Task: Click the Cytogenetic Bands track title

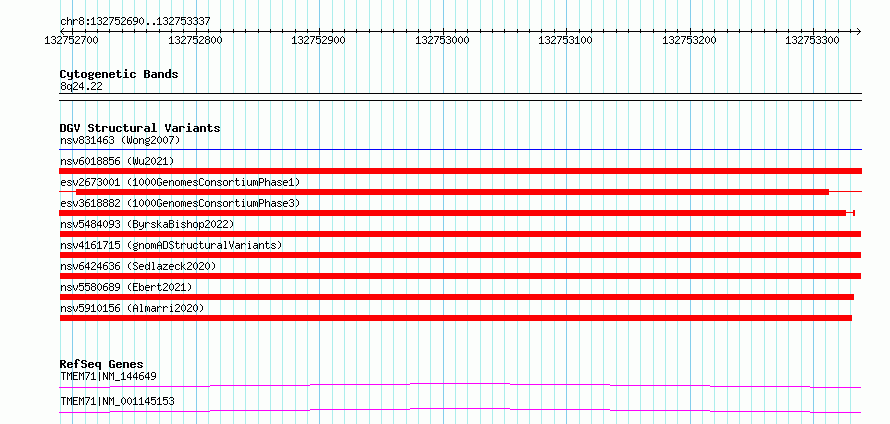Action: pos(119,74)
